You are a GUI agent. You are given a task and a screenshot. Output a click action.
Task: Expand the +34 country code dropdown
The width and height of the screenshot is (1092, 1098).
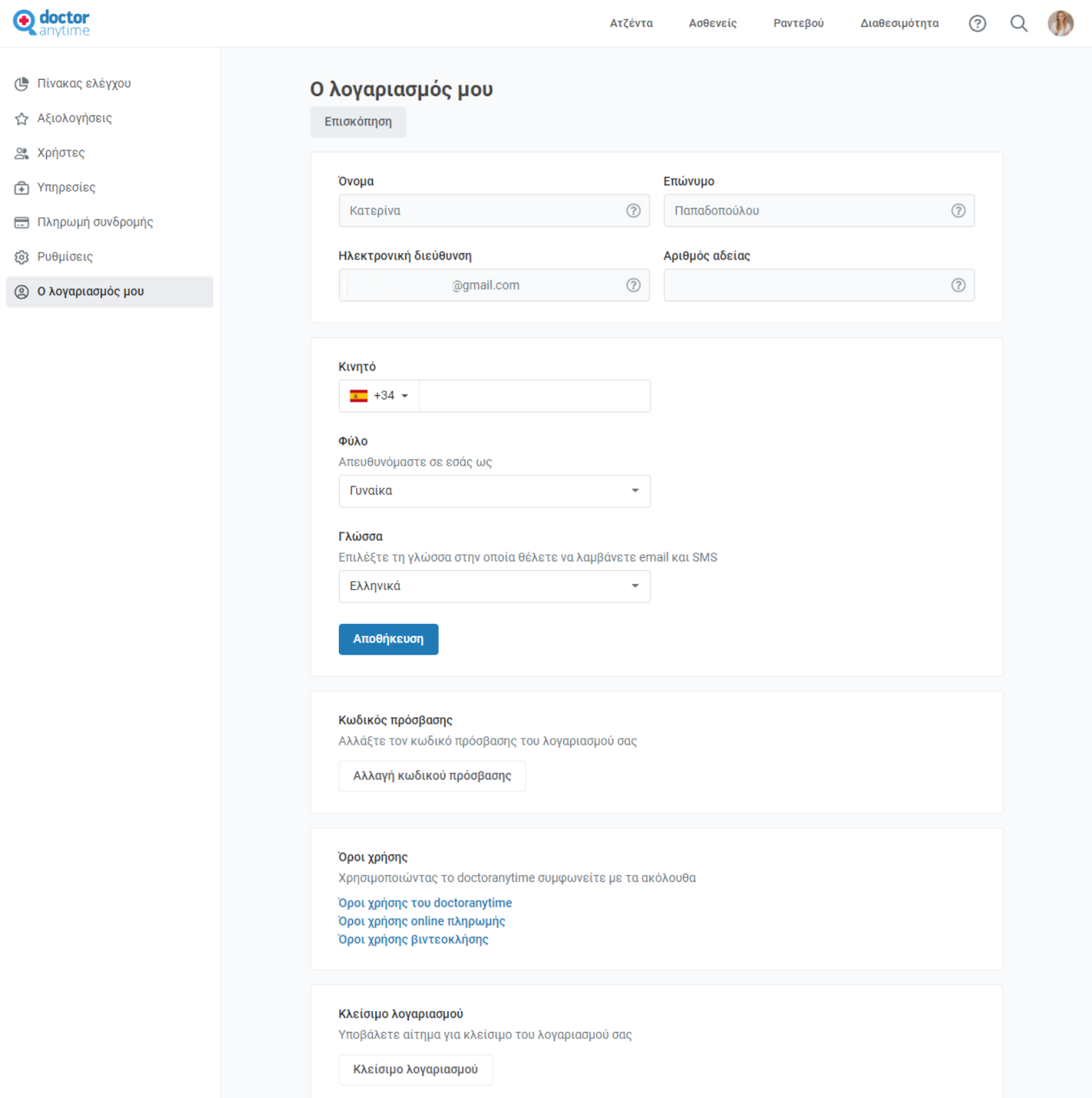[x=379, y=396]
